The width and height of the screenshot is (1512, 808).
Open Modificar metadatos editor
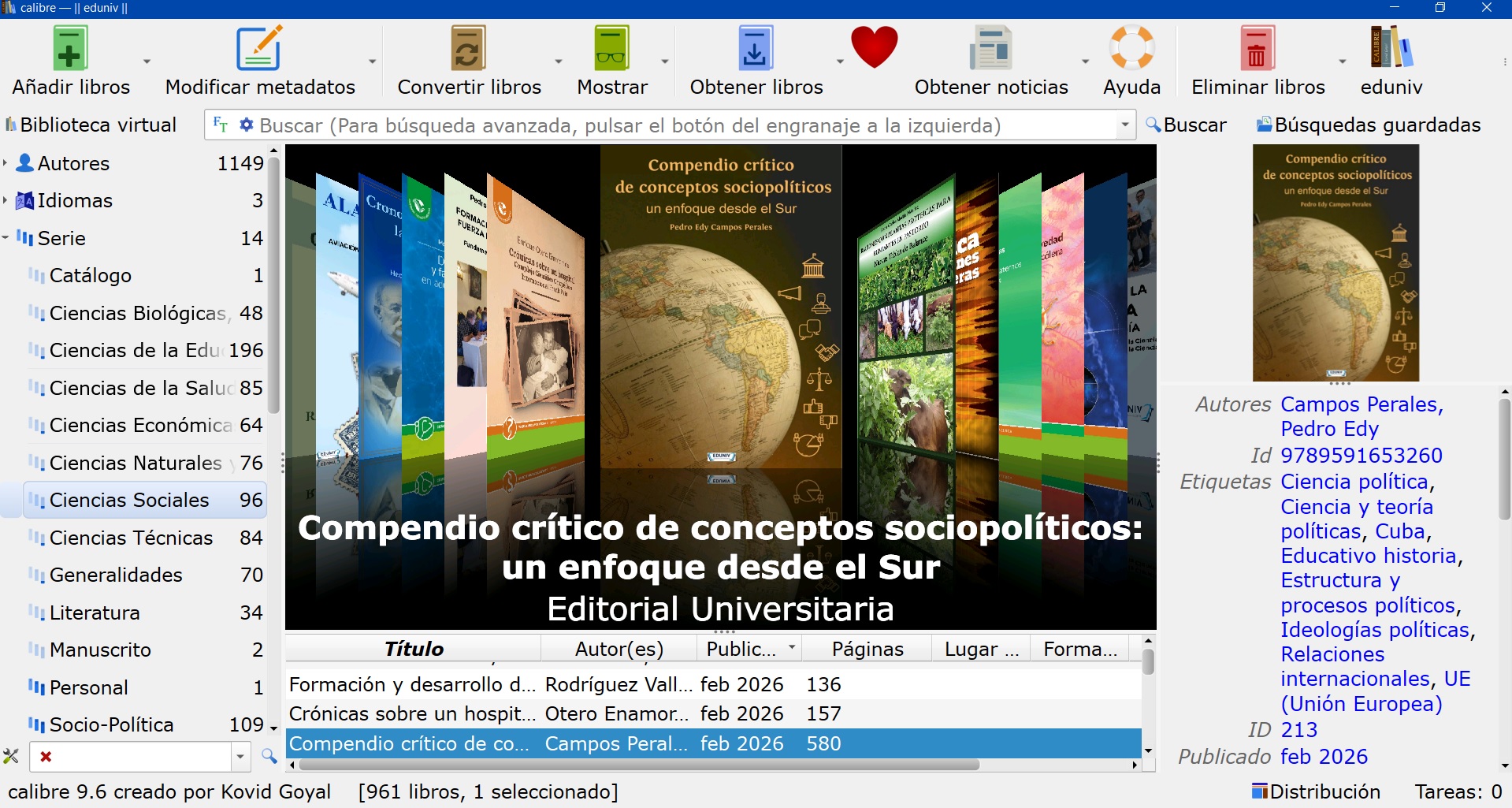point(259,49)
